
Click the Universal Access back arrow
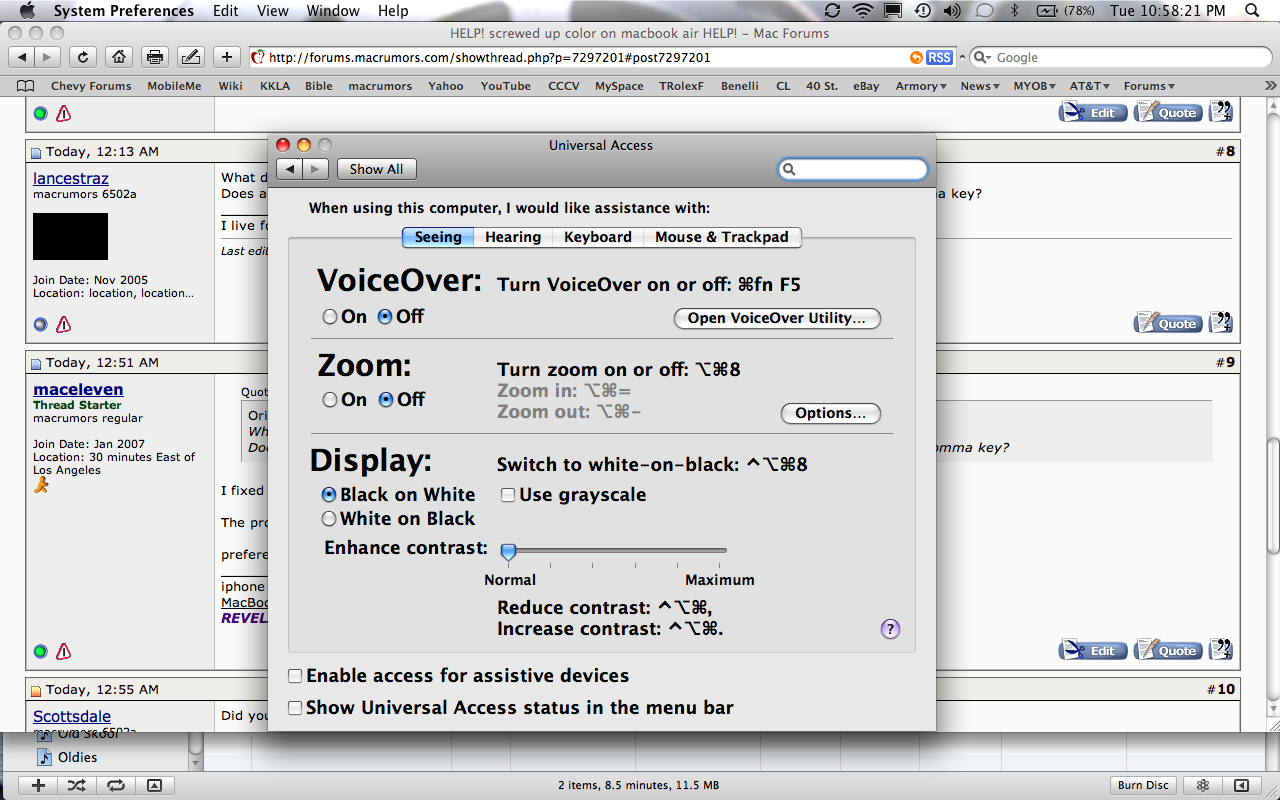click(290, 169)
